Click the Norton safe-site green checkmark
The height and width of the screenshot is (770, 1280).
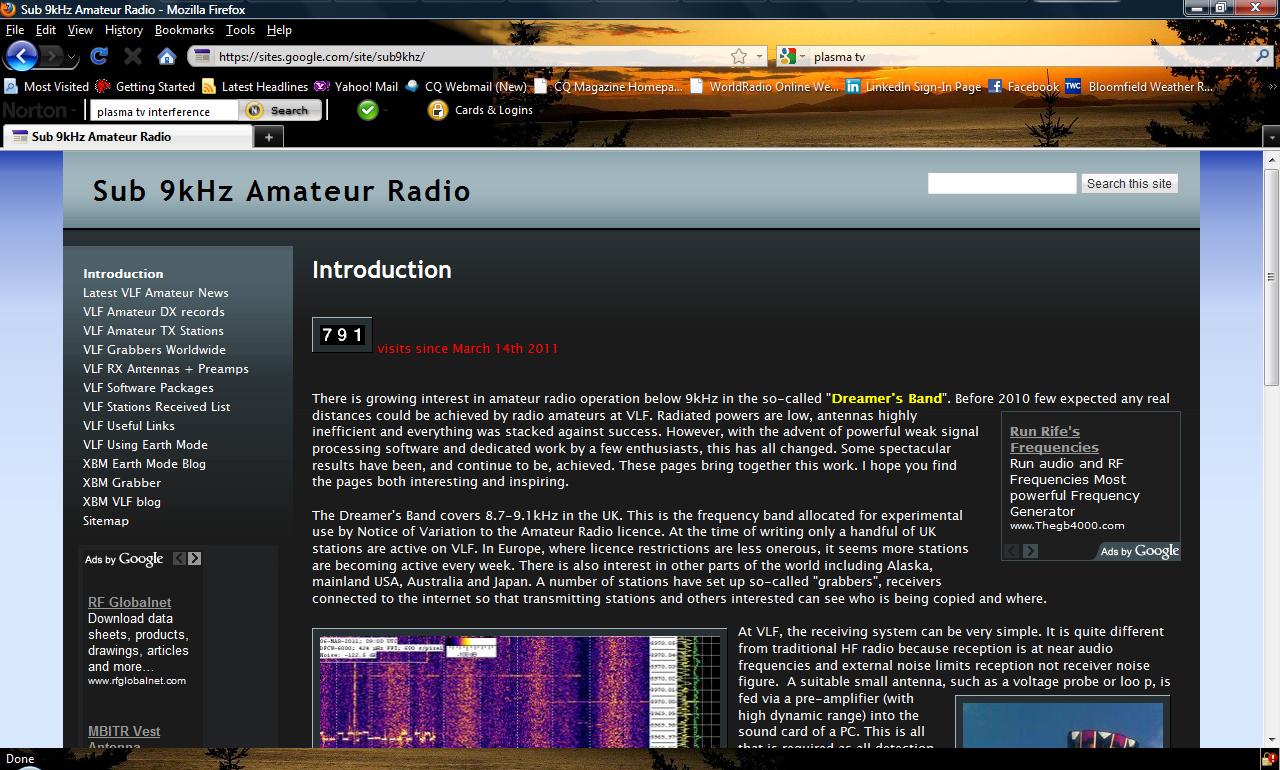(x=368, y=110)
